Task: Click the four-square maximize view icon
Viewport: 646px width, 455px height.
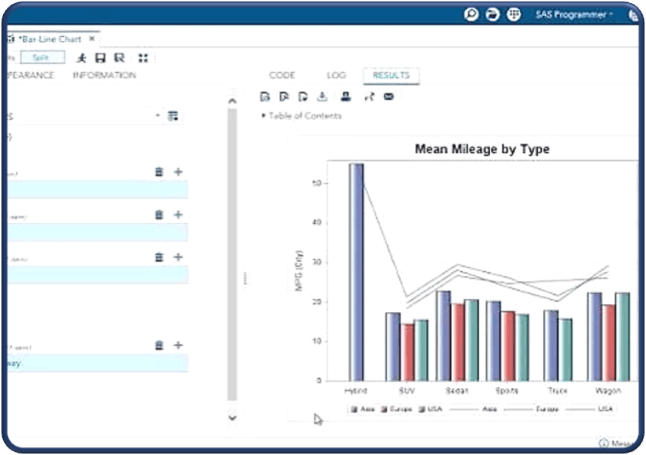Action: 143,58
